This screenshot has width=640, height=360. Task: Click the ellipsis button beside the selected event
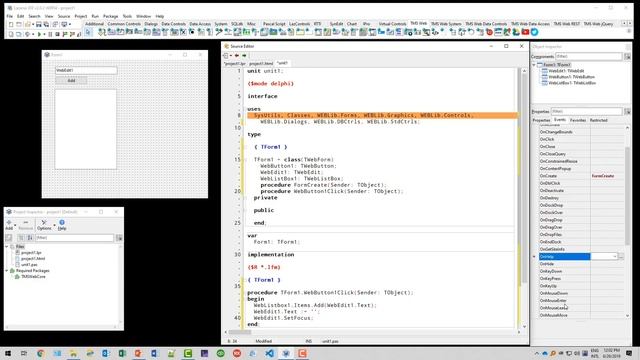tap(621, 256)
